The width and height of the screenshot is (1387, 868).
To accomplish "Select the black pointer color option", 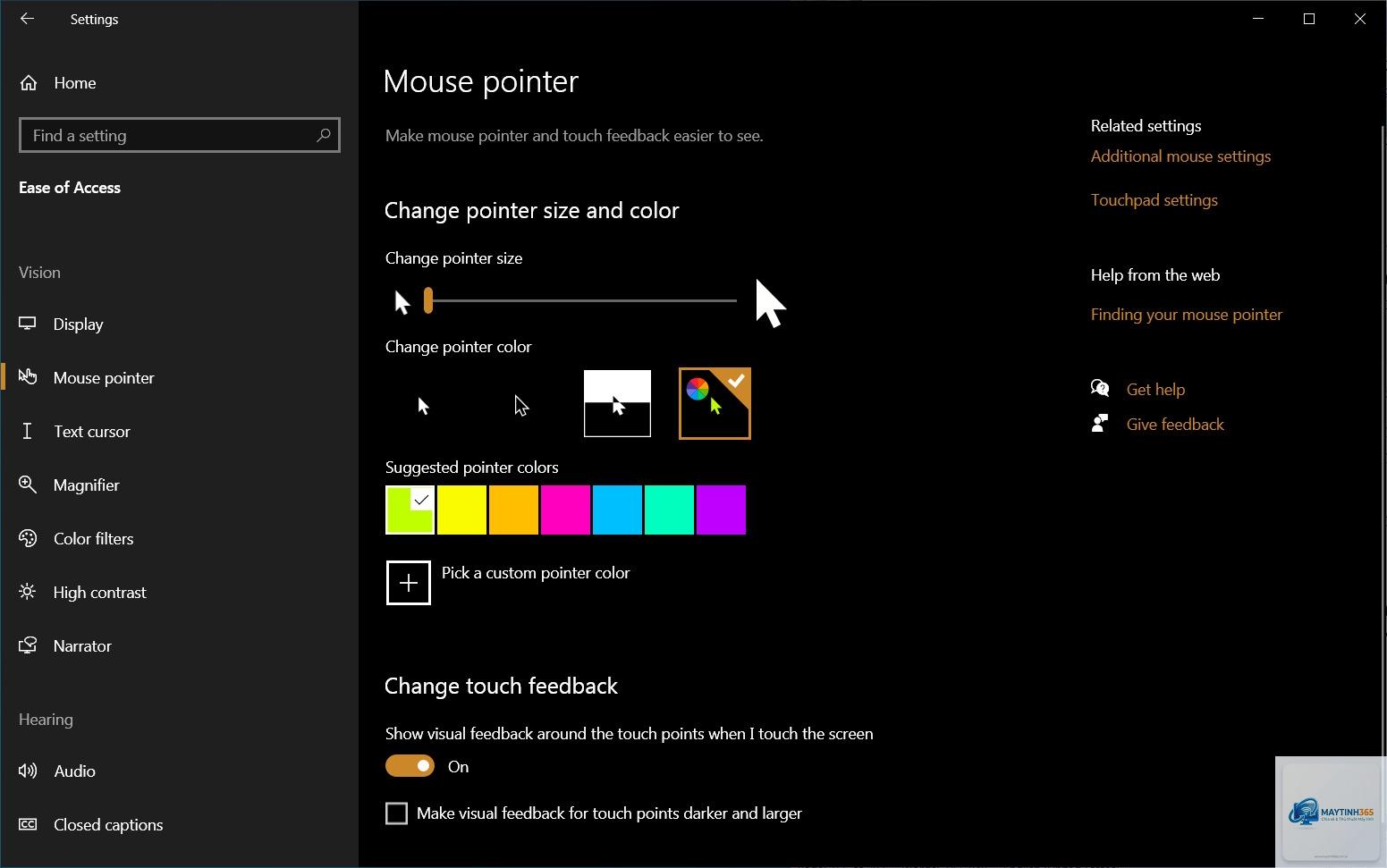I will (521, 404).
